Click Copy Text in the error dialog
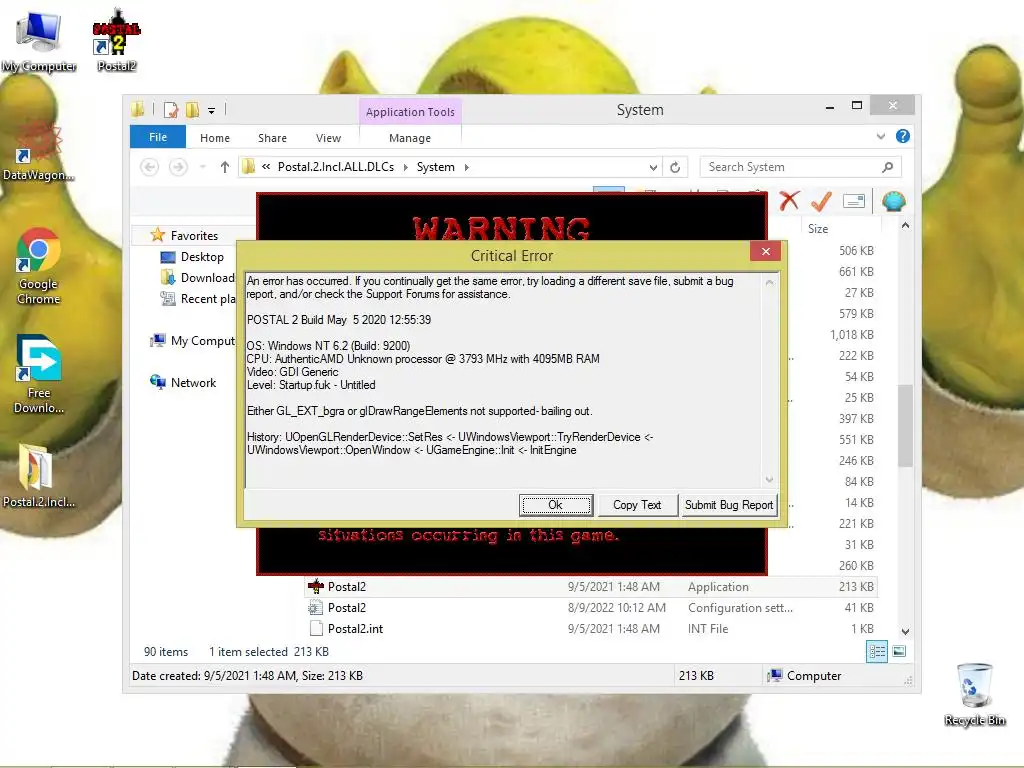The image size is (1024, 768). click(x=637, y=505)
